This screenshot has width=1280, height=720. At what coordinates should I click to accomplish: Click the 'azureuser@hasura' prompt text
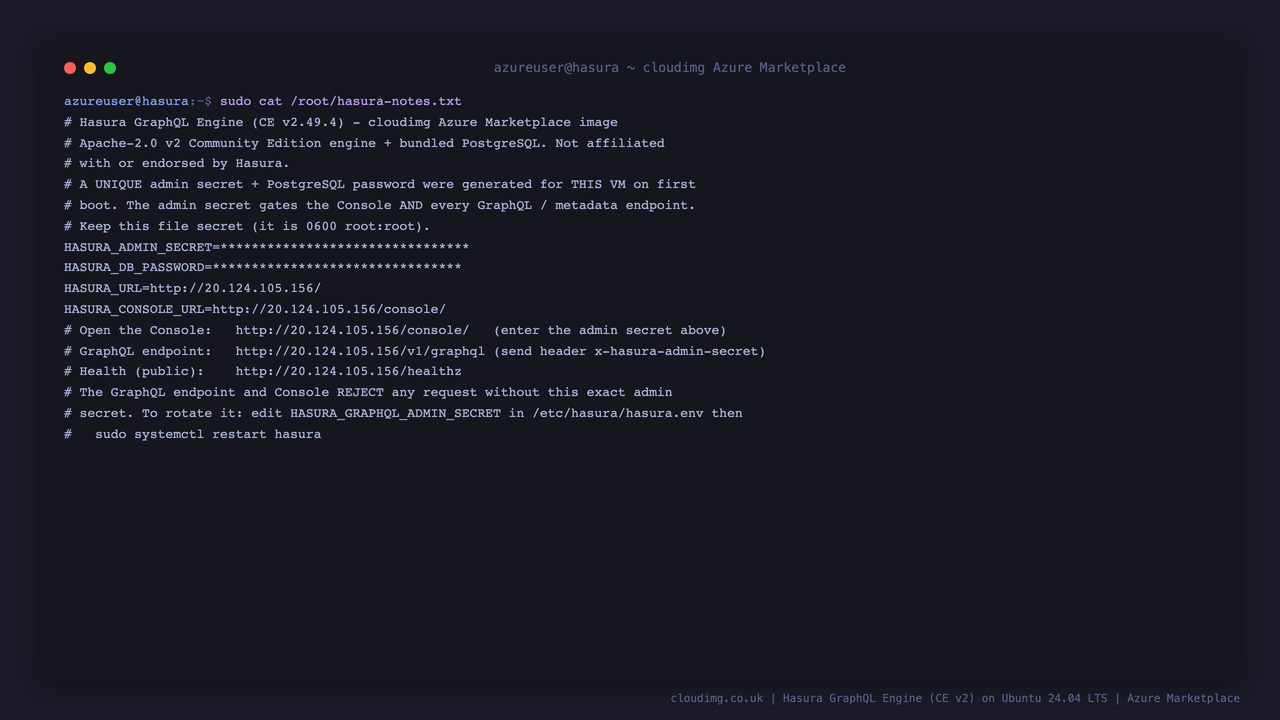pyautogui.click(x=126, y=101)
